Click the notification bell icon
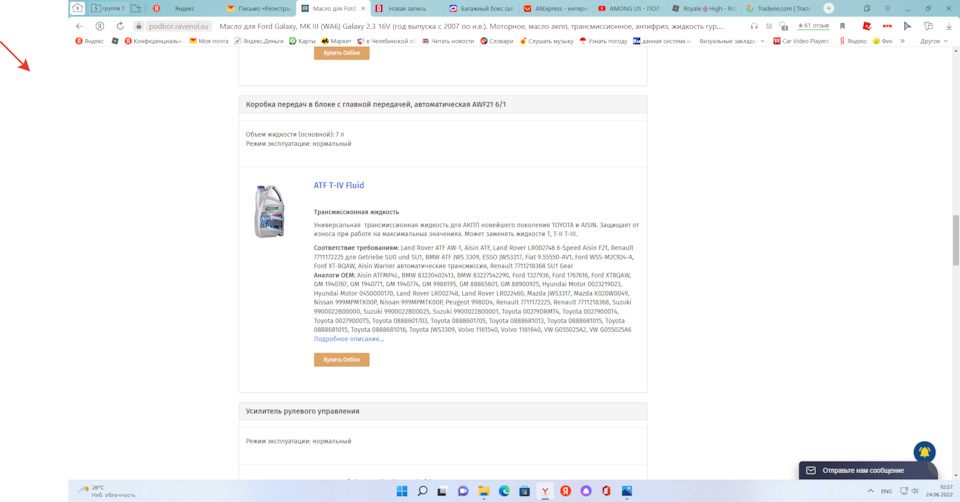 point(924,452)
